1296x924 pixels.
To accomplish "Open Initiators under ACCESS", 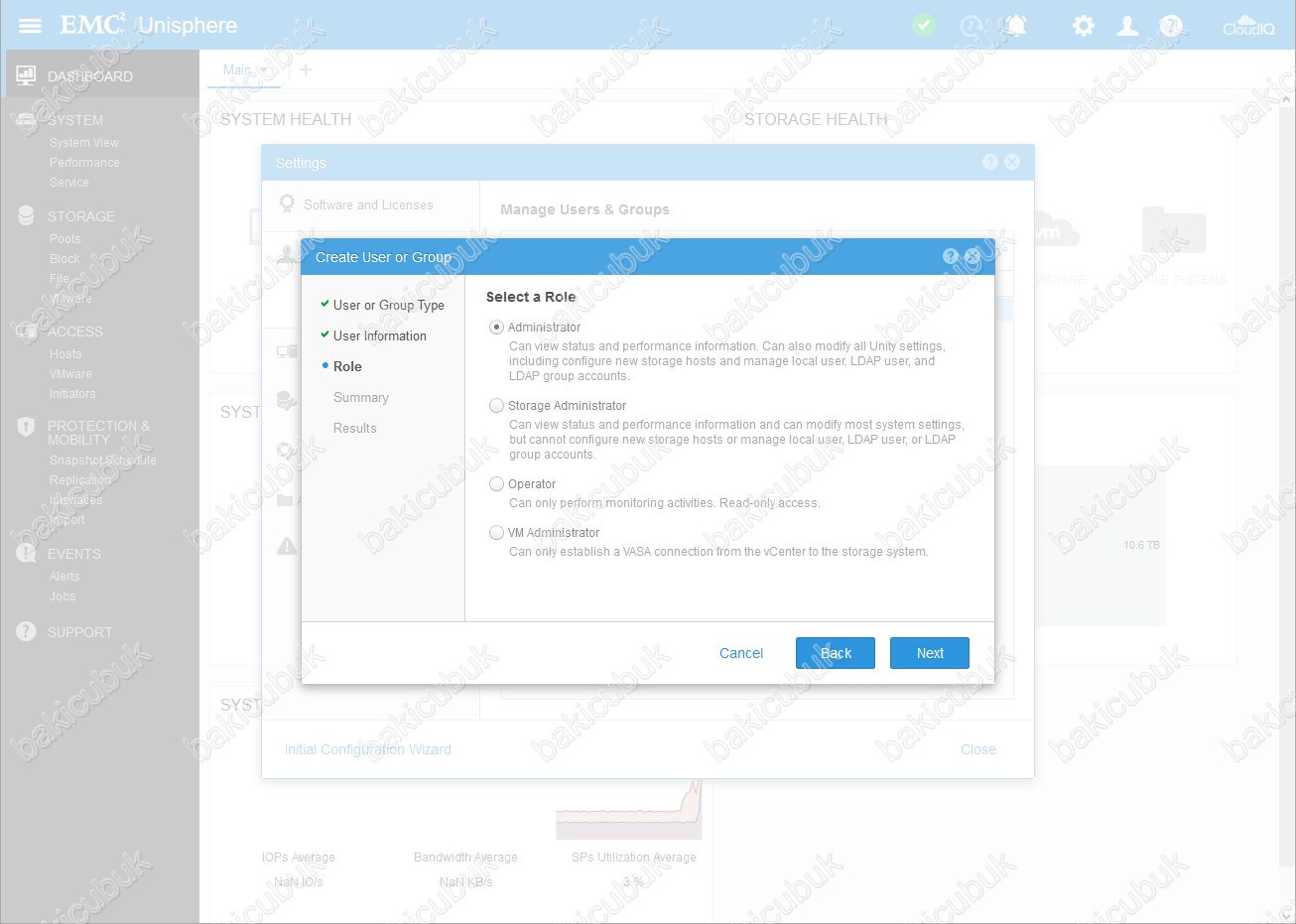I will (x=72, y=394).
